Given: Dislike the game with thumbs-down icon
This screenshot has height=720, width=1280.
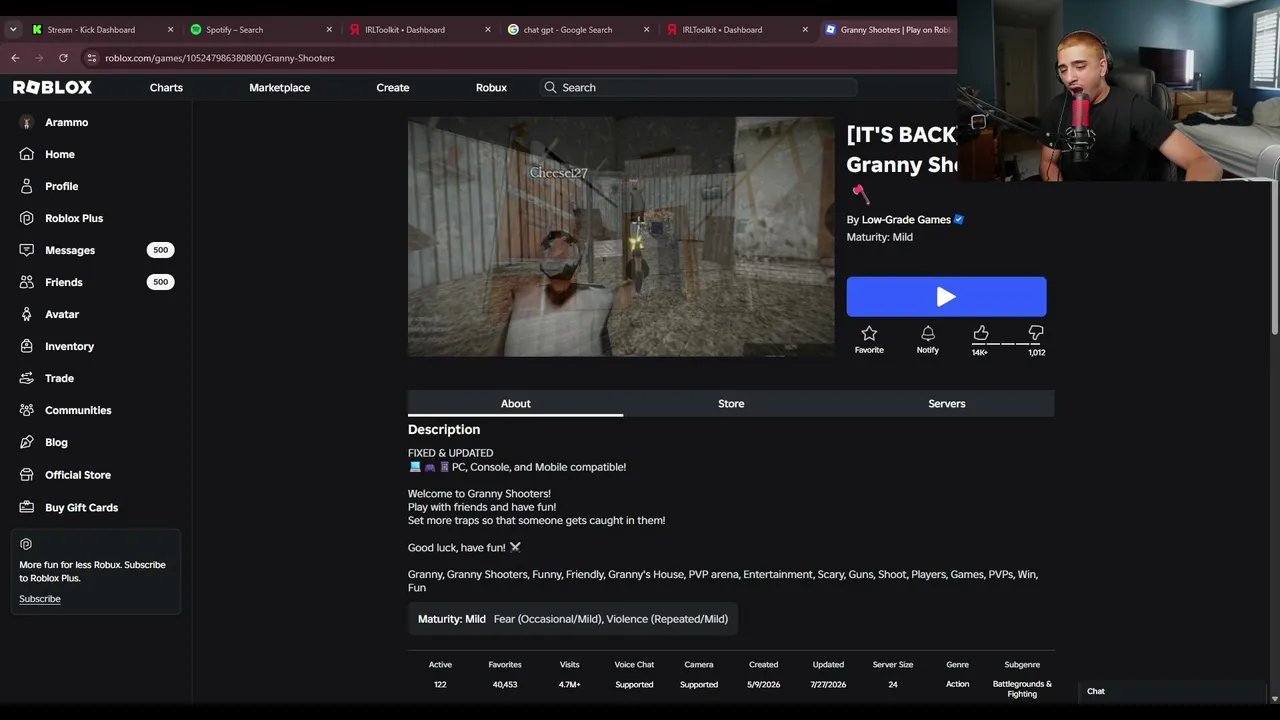Looking at the screenshot, I should coord(1036,333).
